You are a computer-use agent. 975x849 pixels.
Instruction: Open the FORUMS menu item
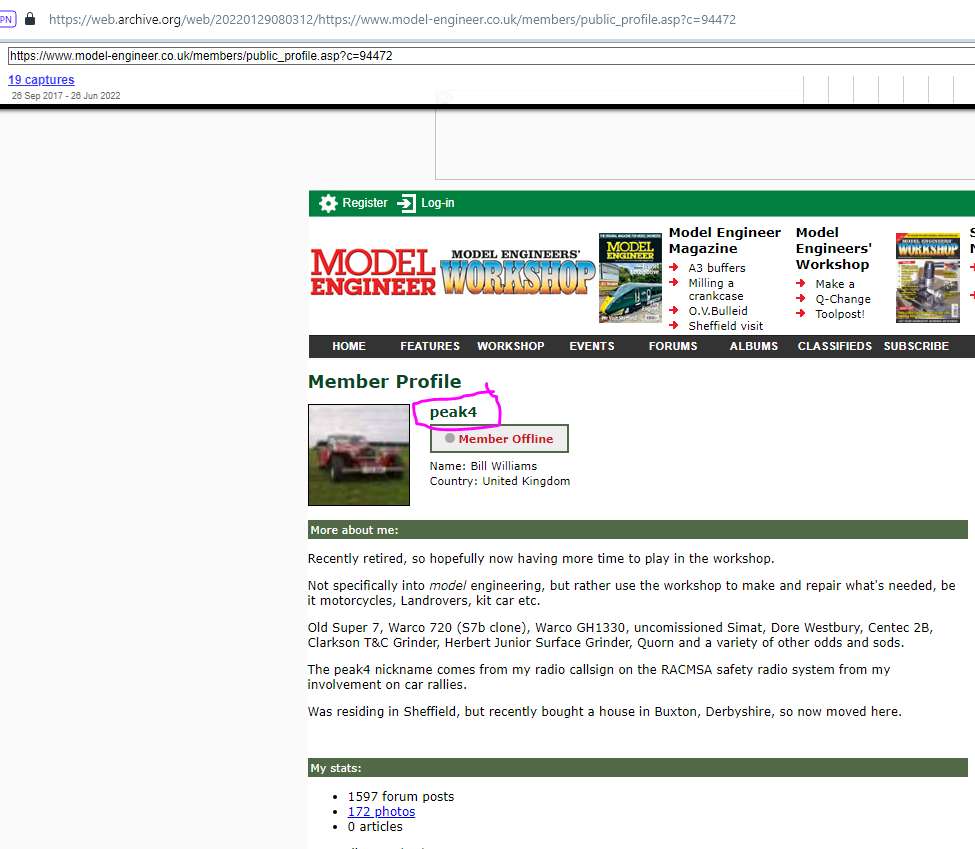tap(673, 346)
